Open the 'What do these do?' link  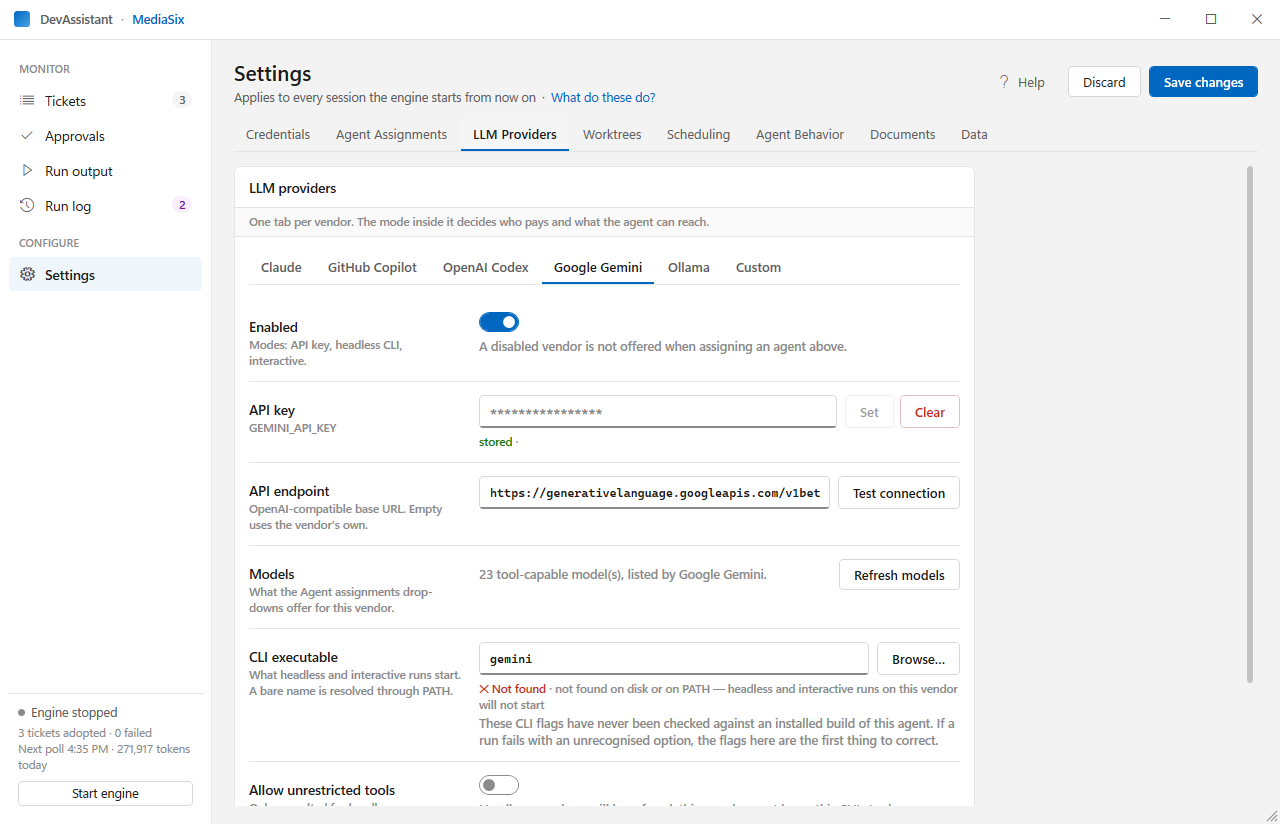[x=603, y=98]
